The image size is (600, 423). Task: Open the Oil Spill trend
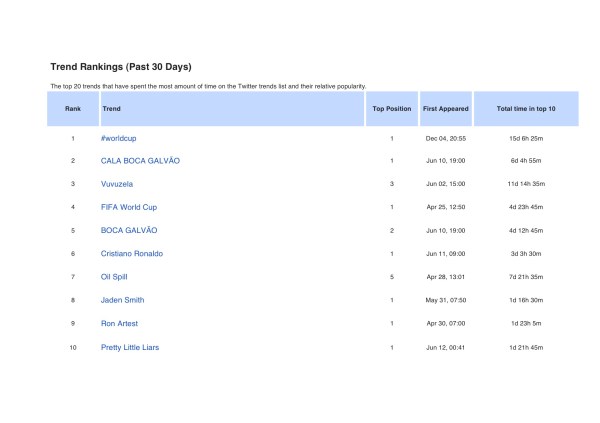click(114, 277)
